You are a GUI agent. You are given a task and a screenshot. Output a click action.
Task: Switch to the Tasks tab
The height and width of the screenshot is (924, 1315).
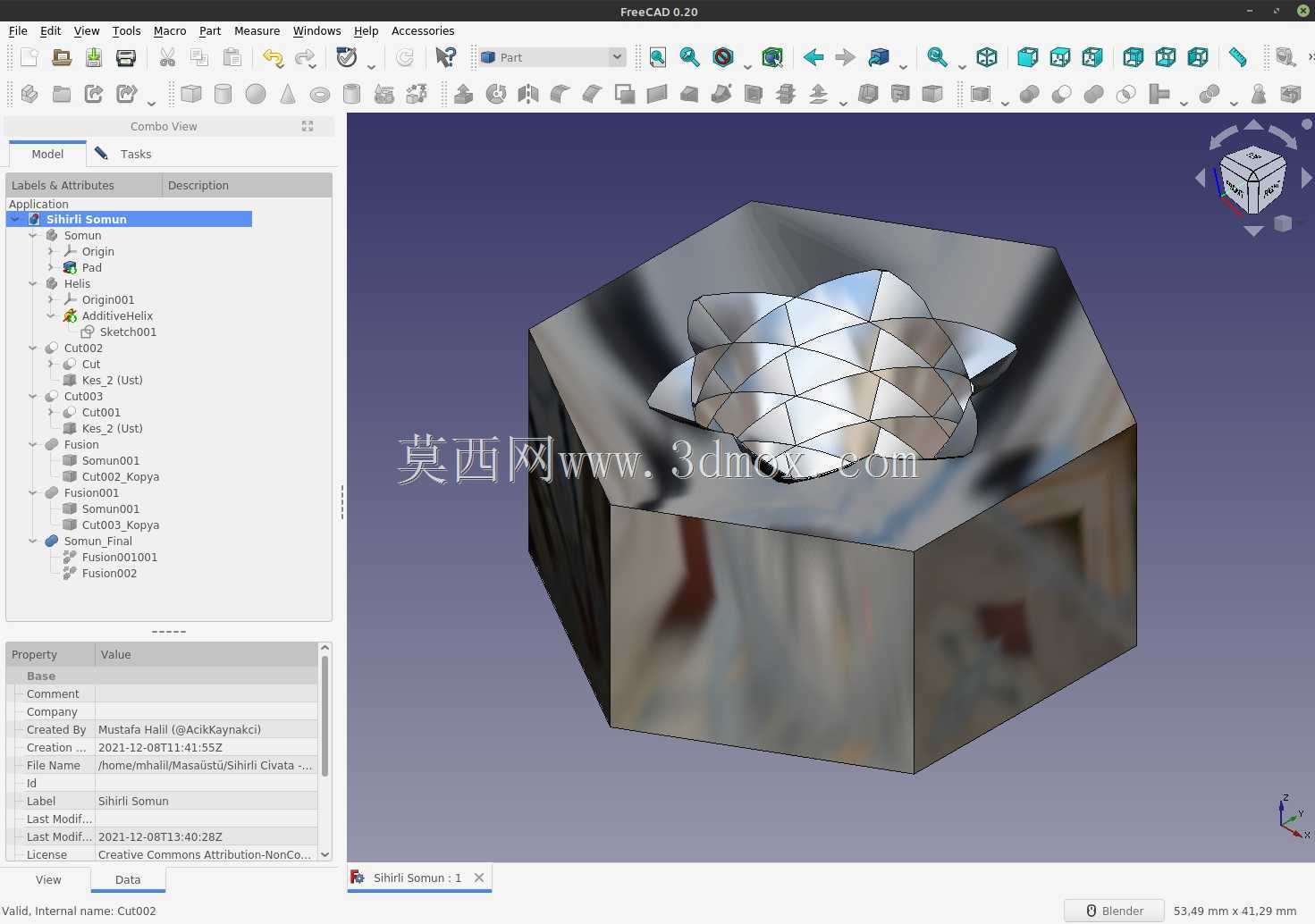(x=125, y=154)
